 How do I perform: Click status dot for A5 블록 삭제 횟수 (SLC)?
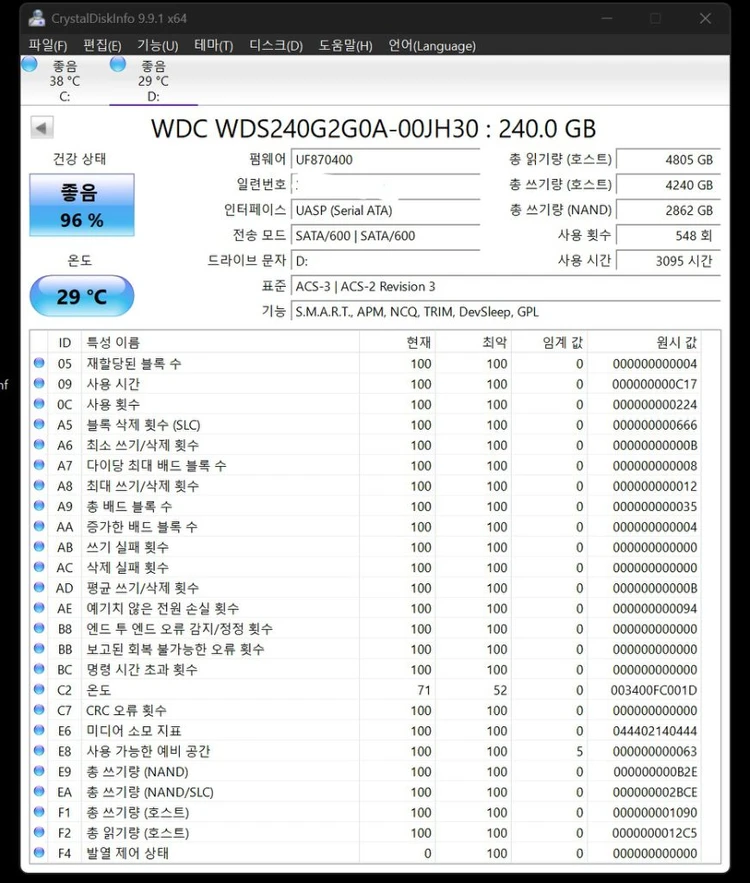pos(39,424)
